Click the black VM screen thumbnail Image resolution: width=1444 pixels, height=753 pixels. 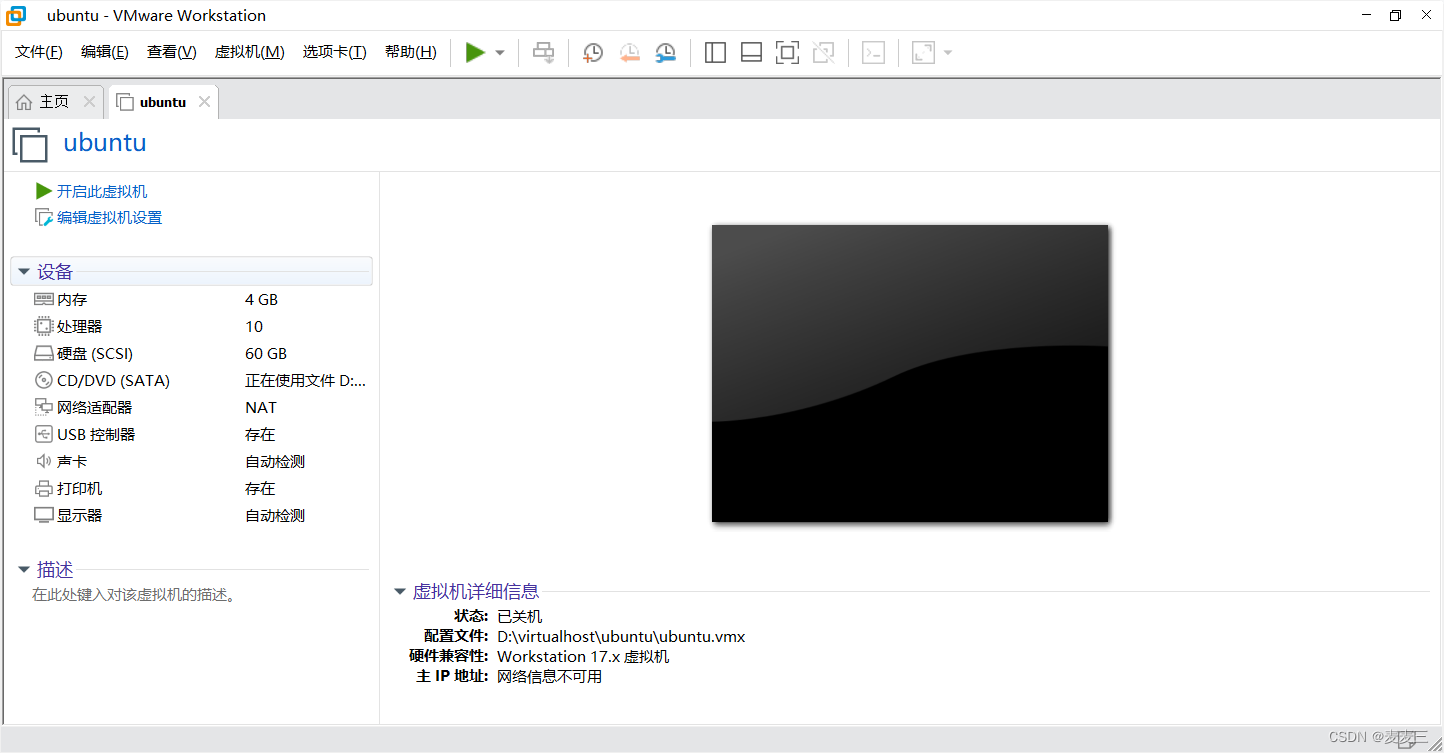coord(910,373)
